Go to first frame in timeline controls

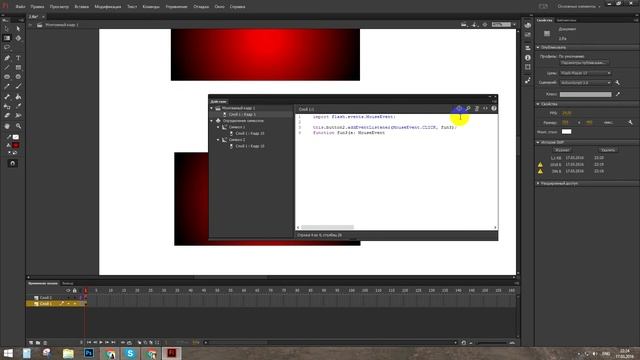coord(89,342)
